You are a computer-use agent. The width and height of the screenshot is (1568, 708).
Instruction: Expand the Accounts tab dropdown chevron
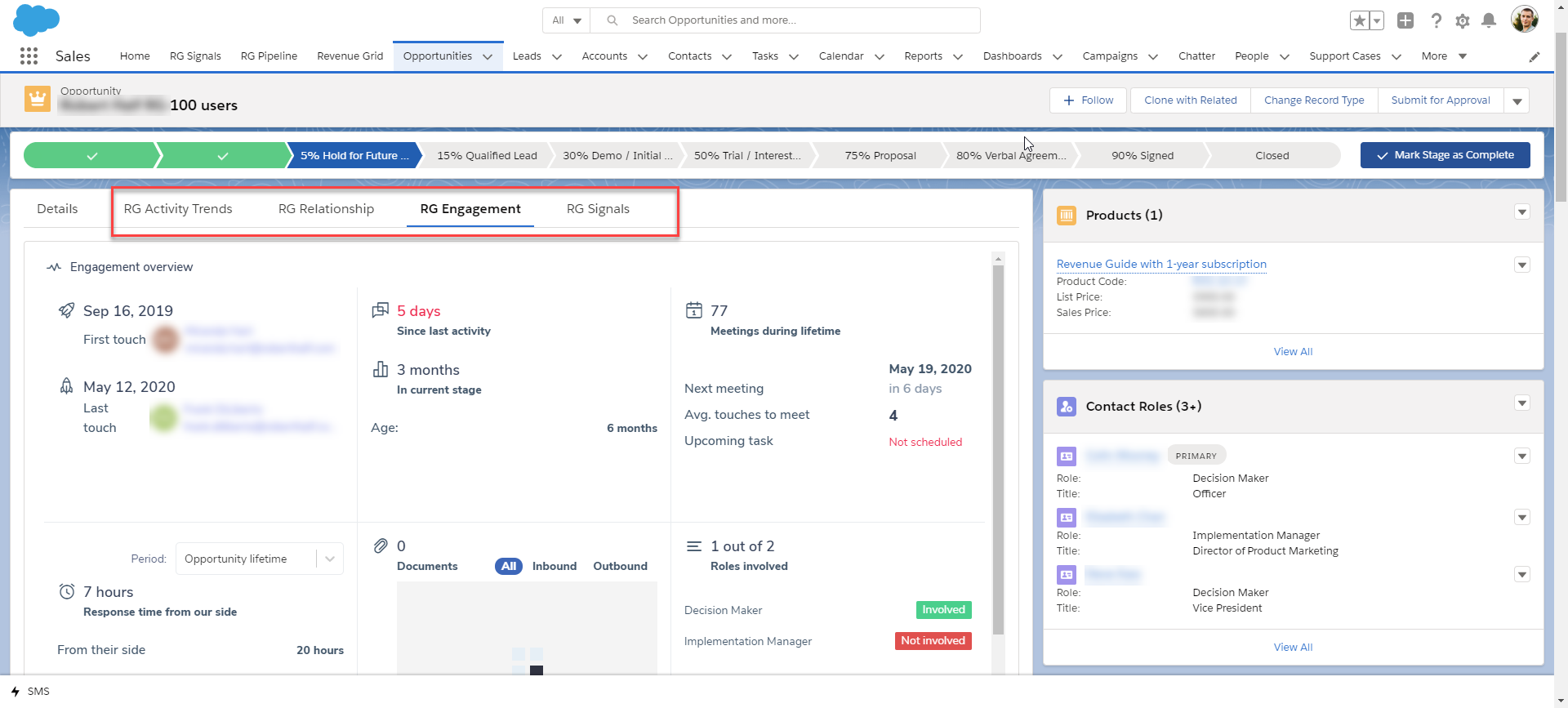click(643, 56)
